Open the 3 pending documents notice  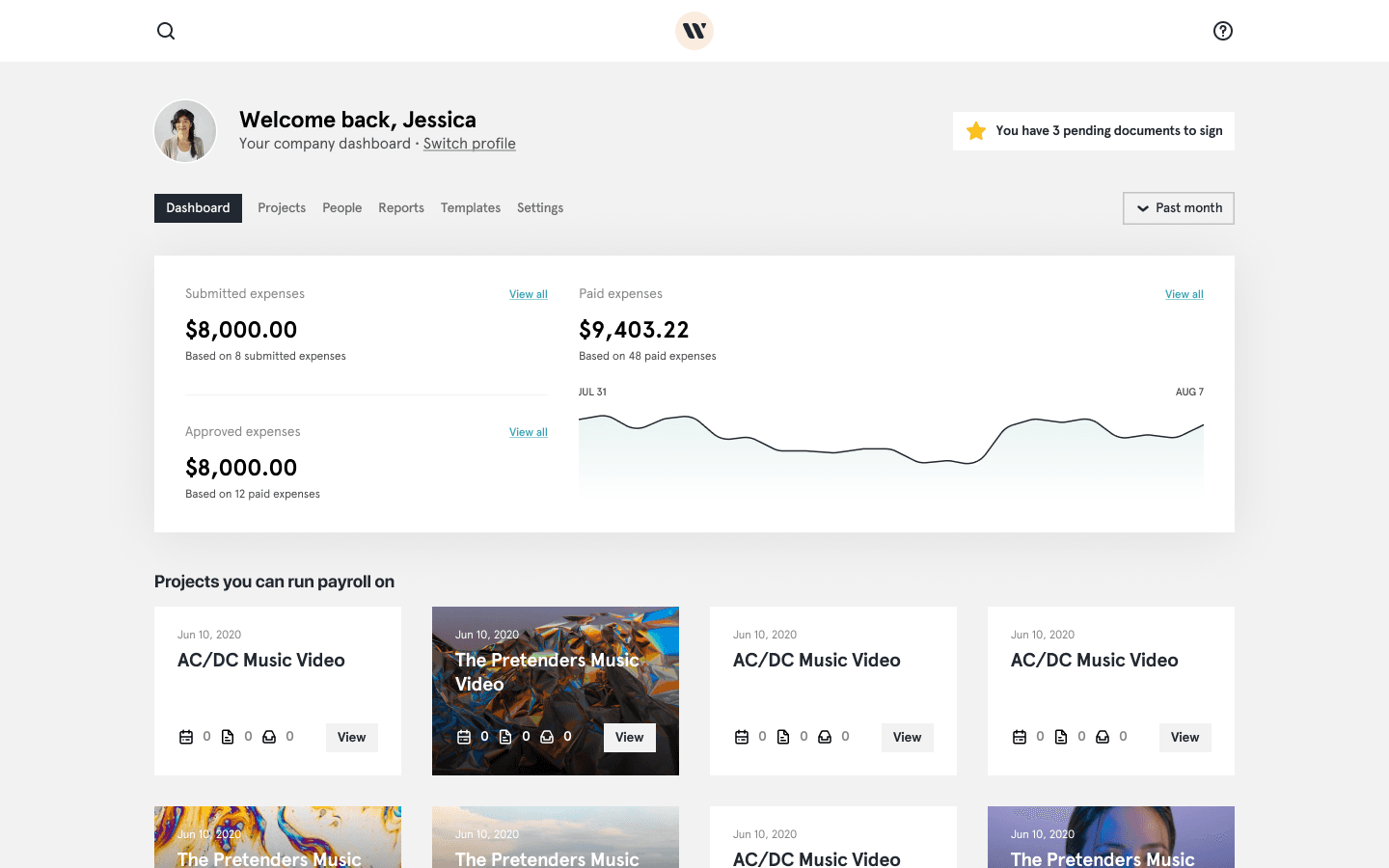1094,131
